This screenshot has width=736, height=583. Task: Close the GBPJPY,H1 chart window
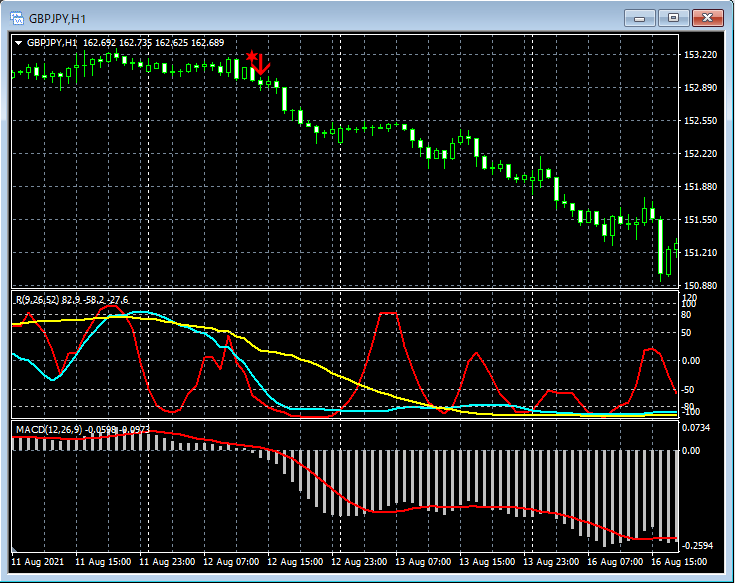(708, 18)
